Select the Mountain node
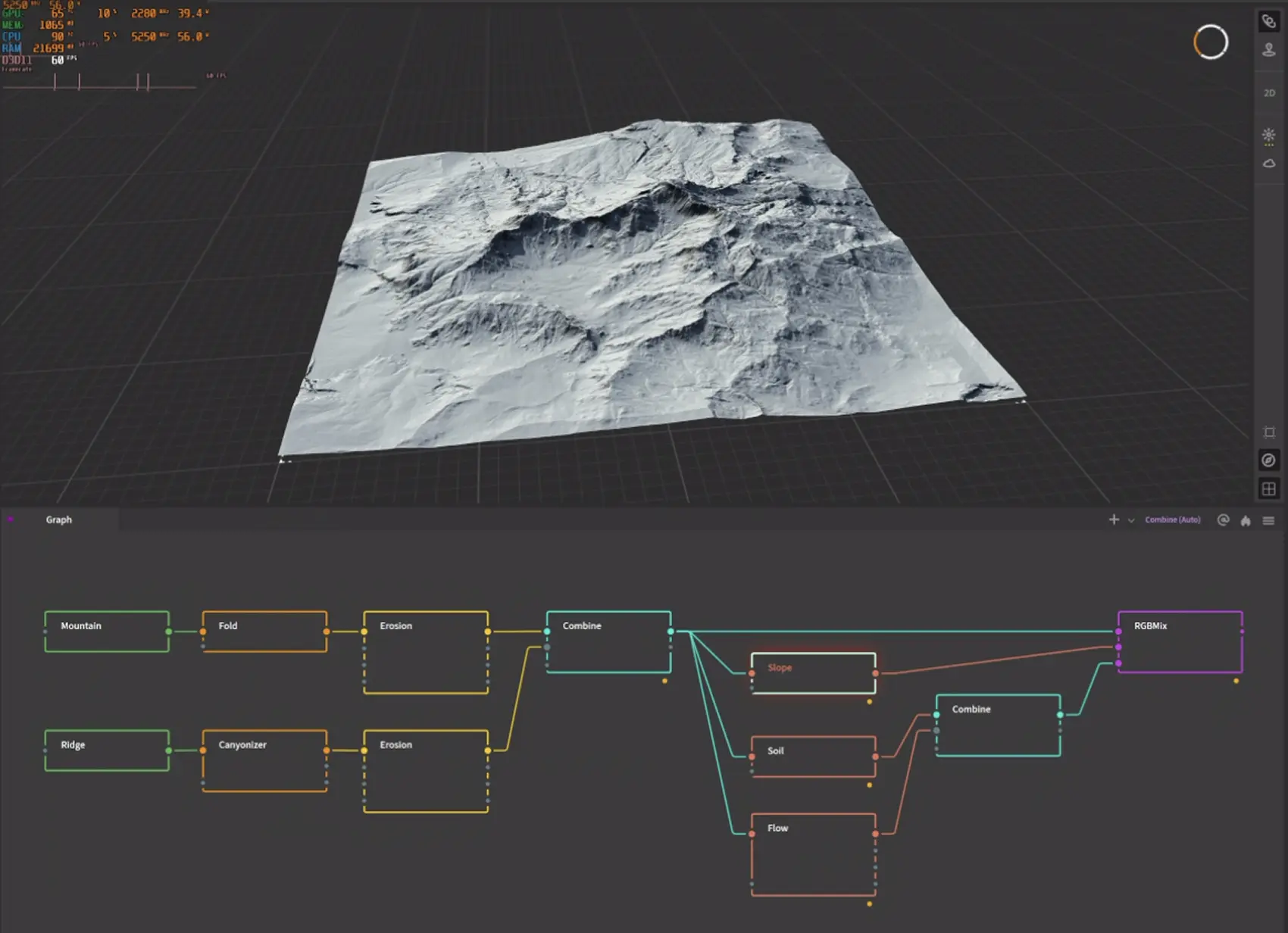The image size is (1288, 933). click(x=107, y=632)
